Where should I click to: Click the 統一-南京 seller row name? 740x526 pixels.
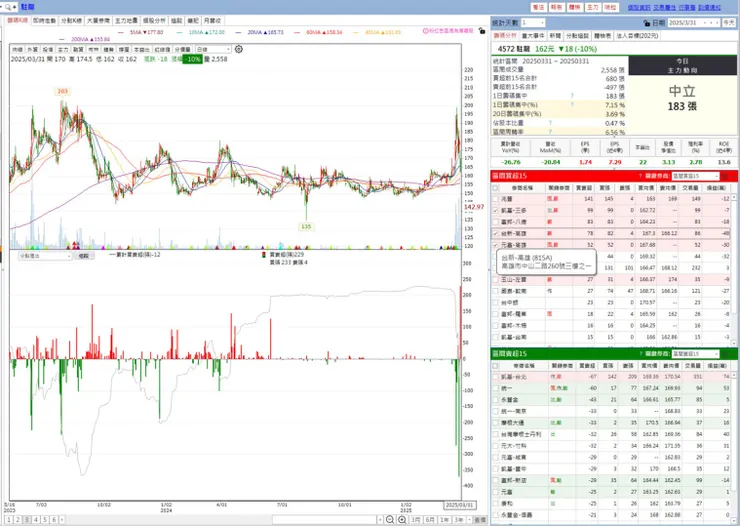click(x=513, y=411)
